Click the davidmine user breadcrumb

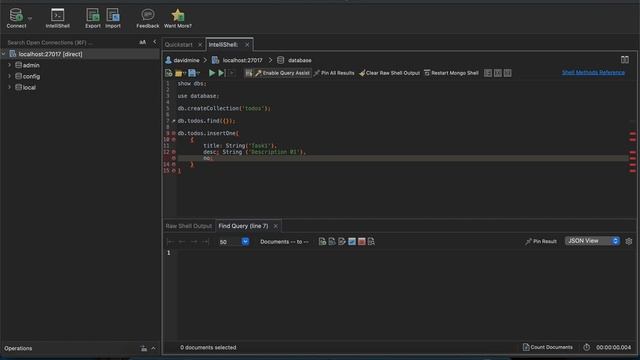182,60
